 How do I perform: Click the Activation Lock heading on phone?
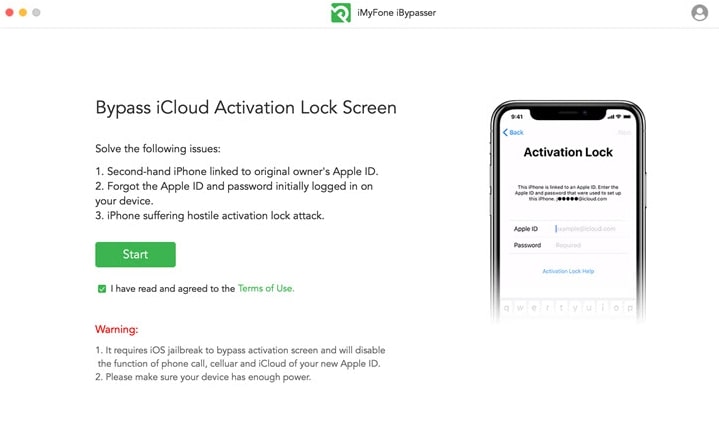pos(568,152)
